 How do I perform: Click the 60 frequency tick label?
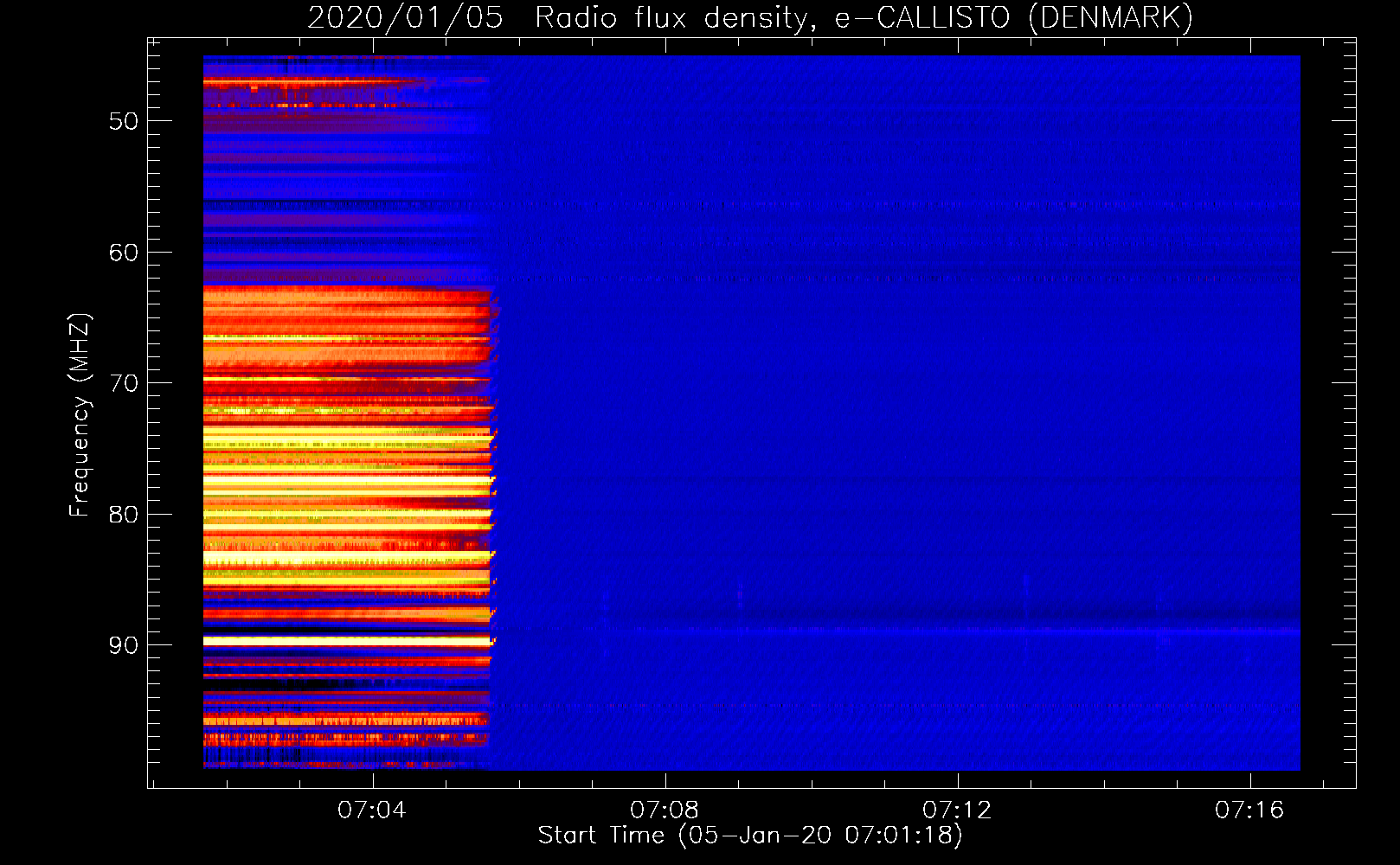pos(124,253)
